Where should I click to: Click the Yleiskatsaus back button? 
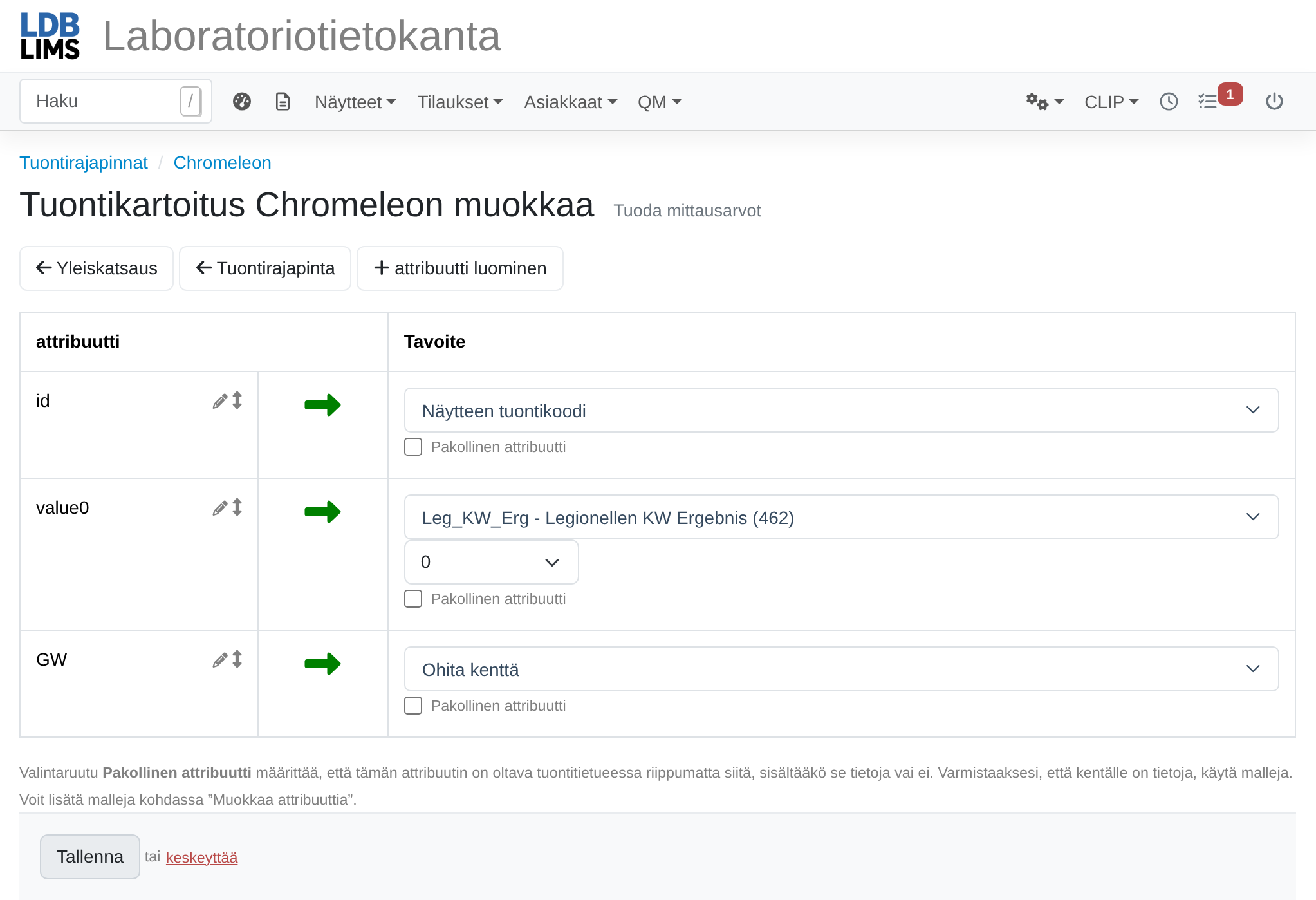pyautogui.click(x=97, y=268)
